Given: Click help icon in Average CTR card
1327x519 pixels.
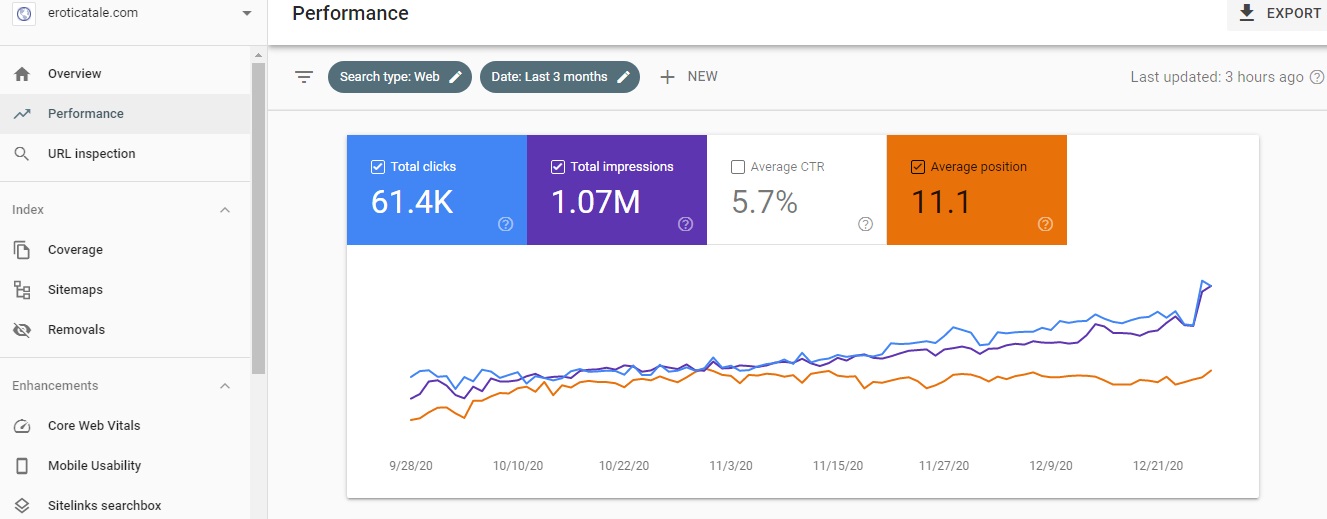Looking at the screenshot, I should pos(865,224).
